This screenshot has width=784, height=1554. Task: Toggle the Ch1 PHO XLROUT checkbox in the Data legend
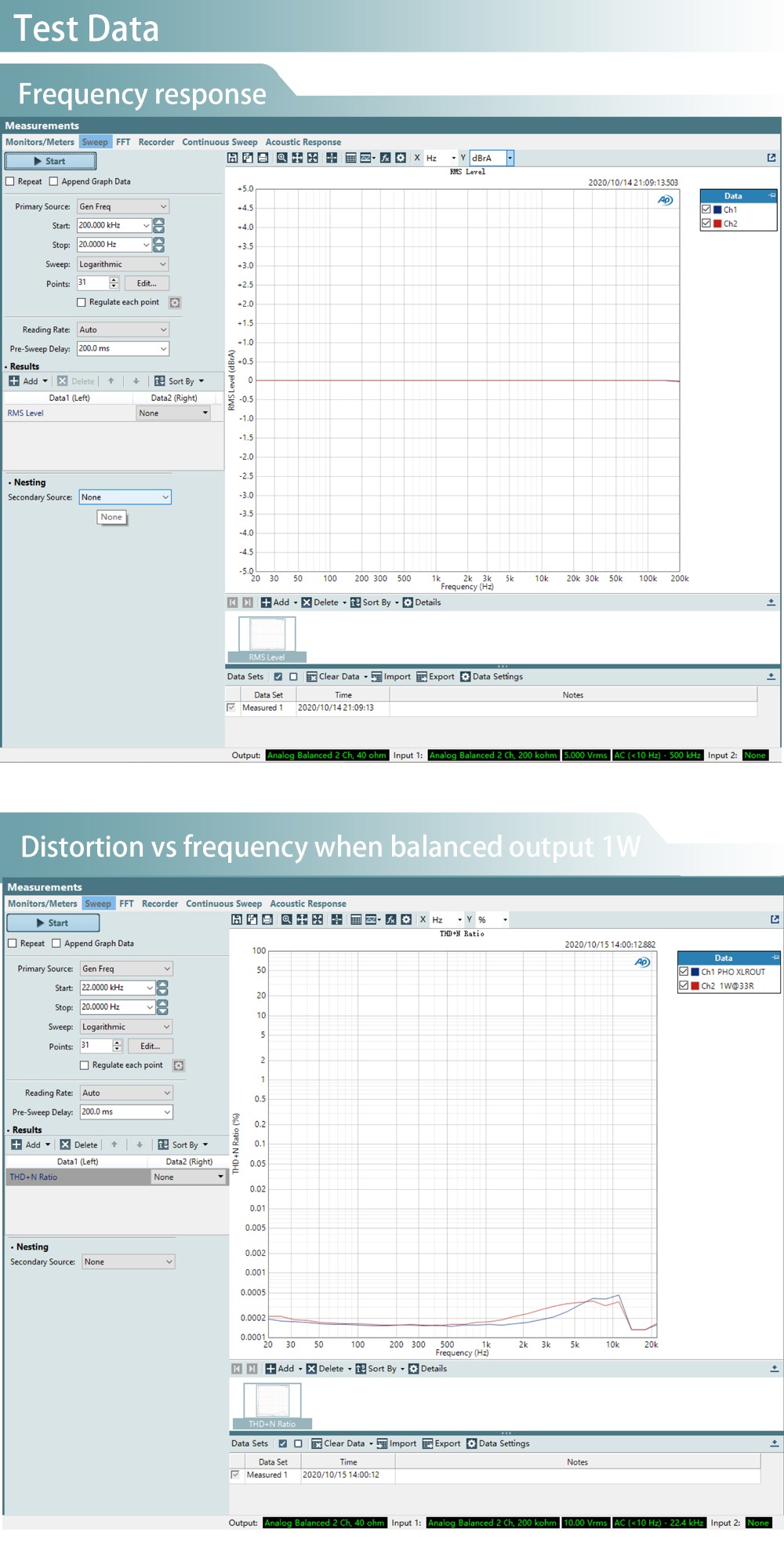click(684, 971)
